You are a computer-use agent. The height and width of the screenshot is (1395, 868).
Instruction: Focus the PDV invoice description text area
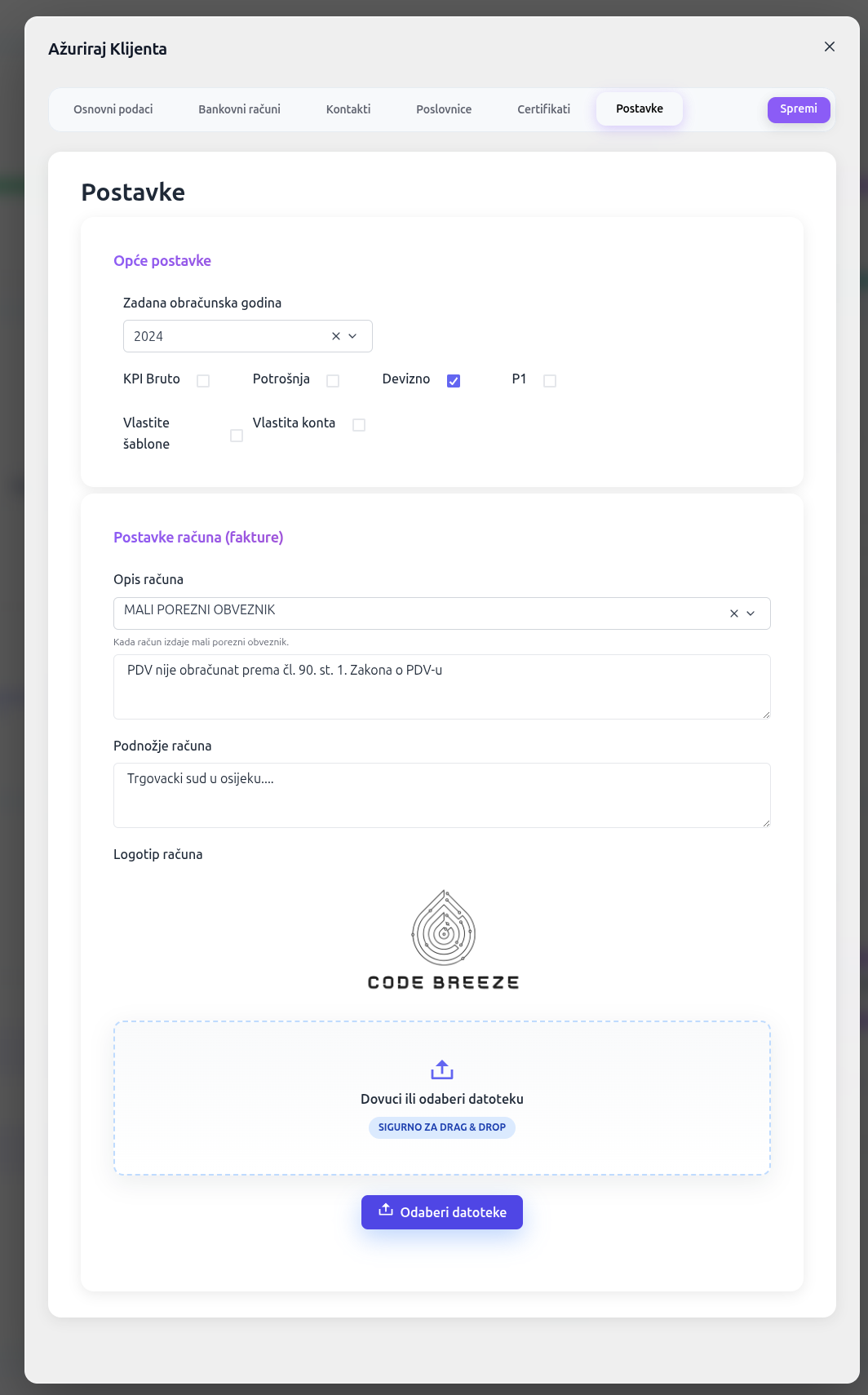(441, 687)
